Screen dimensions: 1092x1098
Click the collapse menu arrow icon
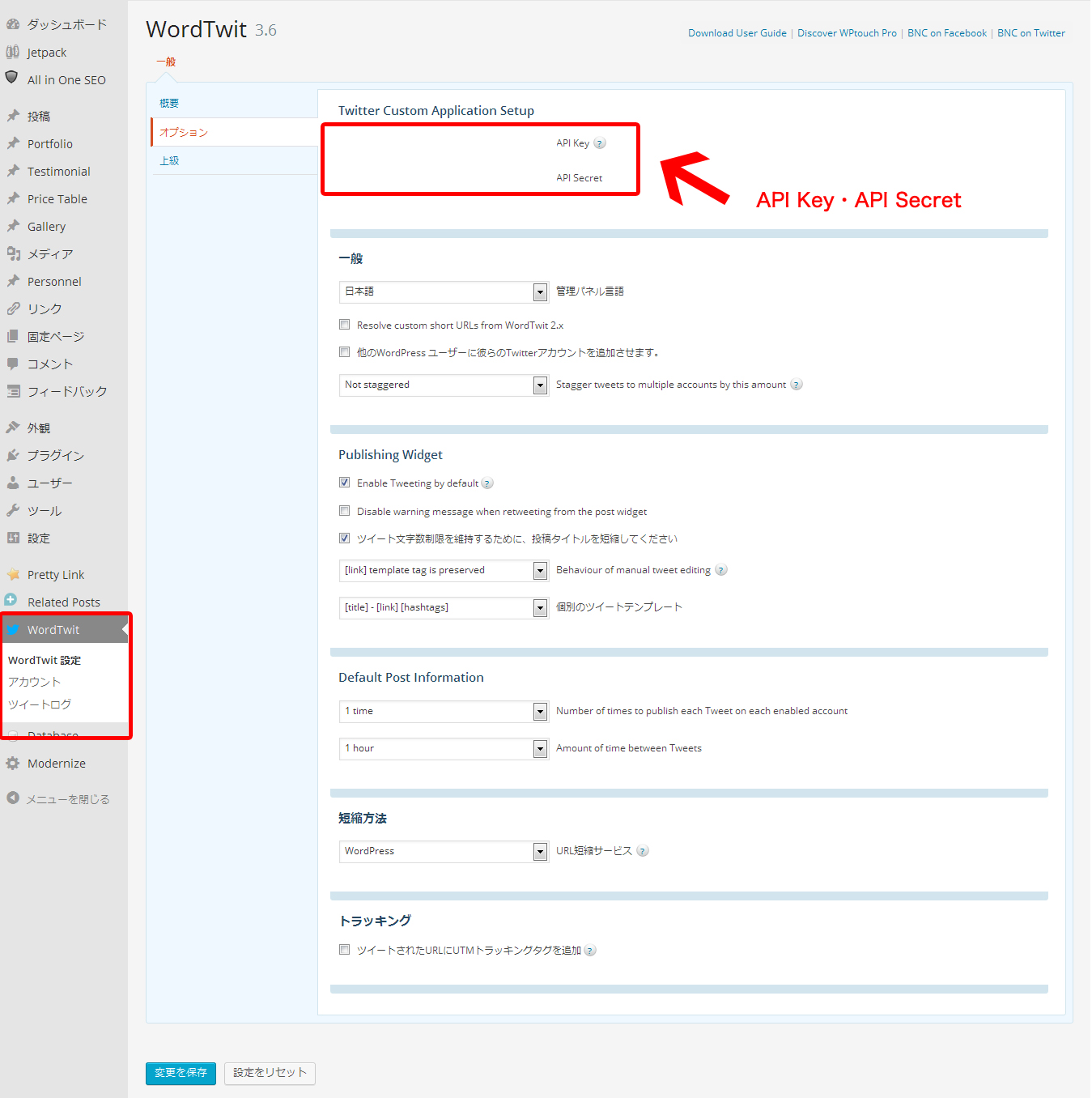(x=13, y=798)
